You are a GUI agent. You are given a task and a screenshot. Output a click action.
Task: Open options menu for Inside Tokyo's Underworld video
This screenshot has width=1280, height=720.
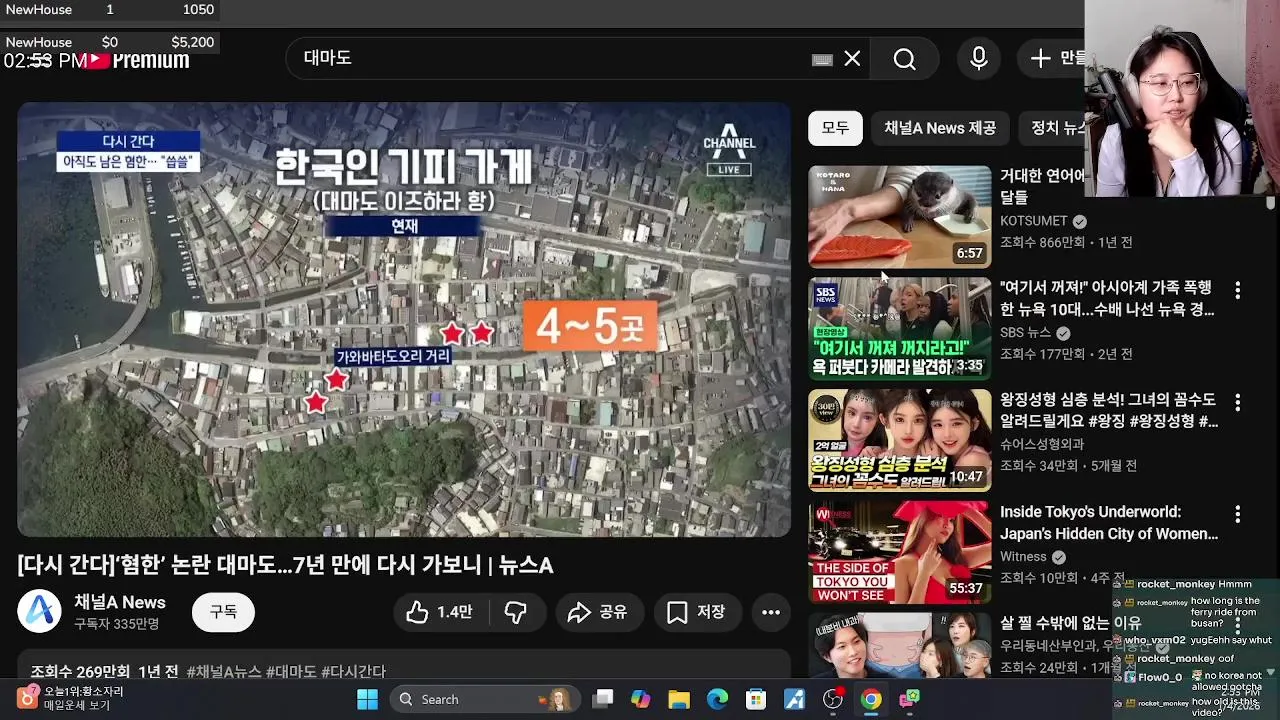click(1238, 514)
